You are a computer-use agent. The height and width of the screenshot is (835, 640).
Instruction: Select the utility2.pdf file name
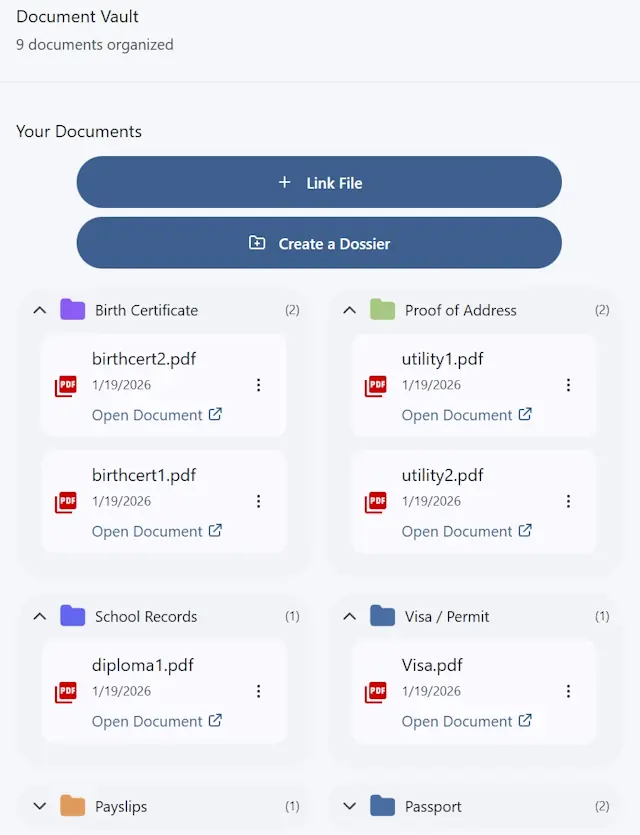pos(442,475)
